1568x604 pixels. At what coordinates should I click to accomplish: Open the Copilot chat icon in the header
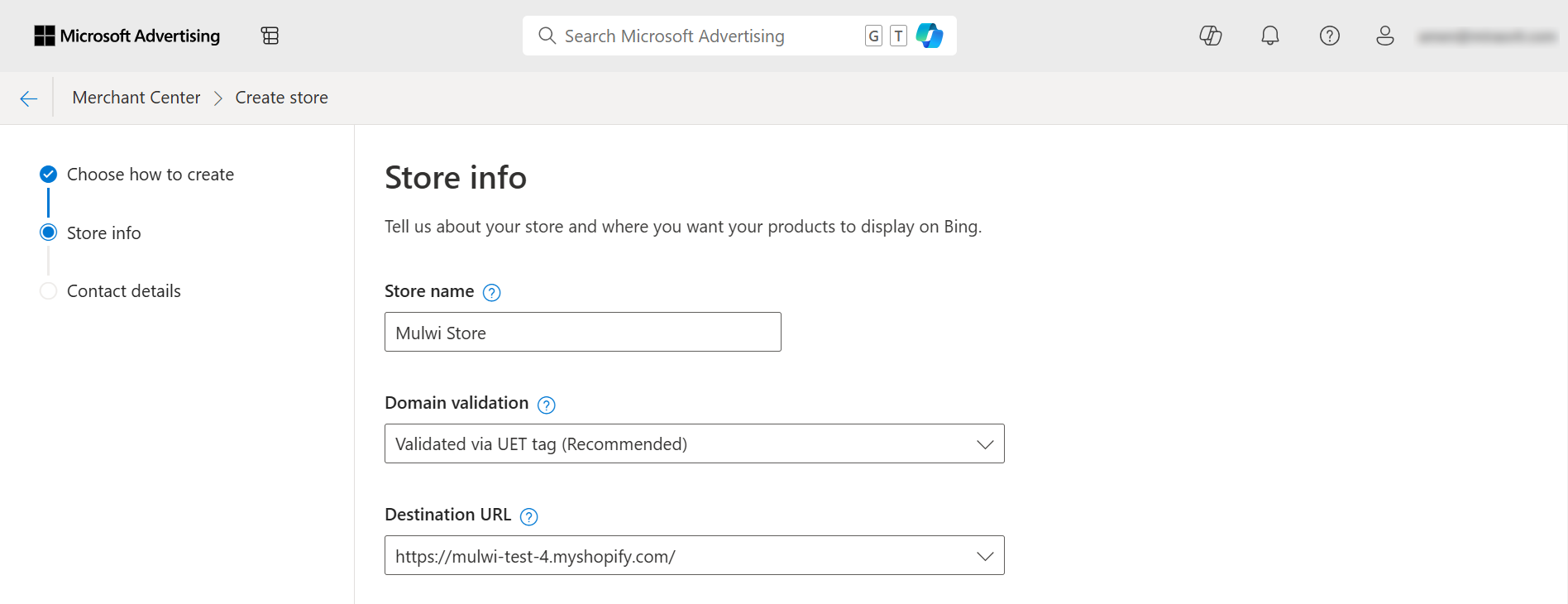coord(1211,36)
